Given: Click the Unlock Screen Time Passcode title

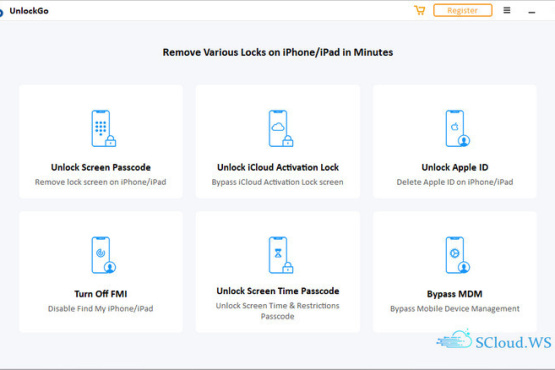Looking at the screenshot, I should click(x=278, y=291).
